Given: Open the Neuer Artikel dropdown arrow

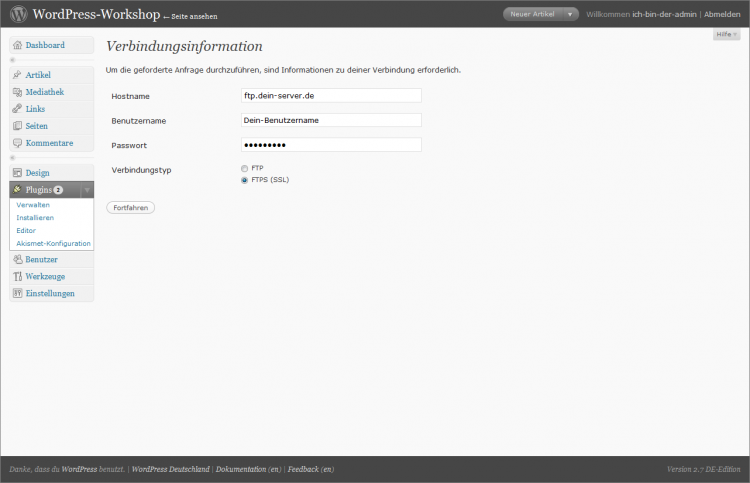Looking at the screenshot, I should [570, 14].
